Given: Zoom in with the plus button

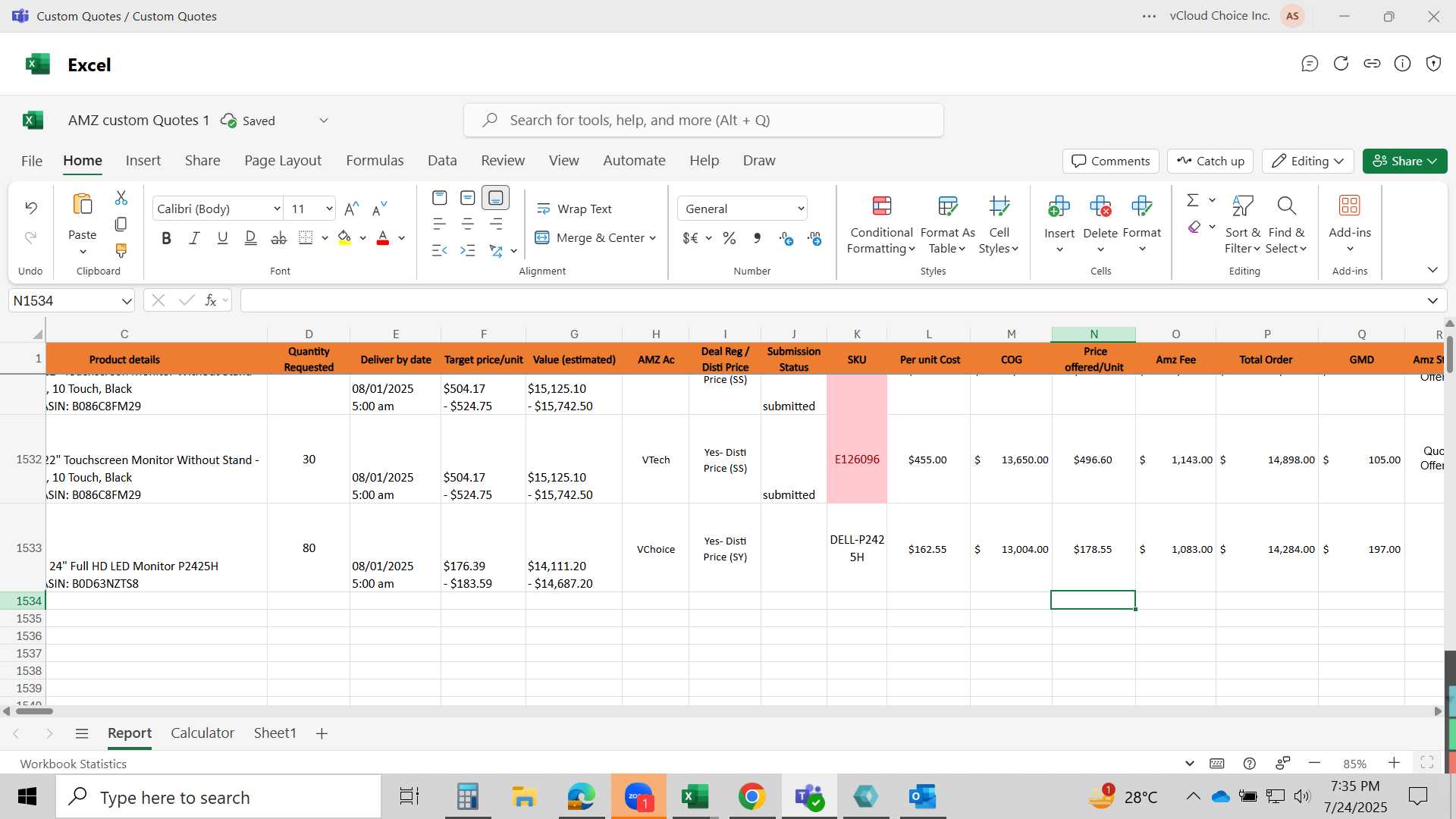Looking at the screenshot, I should (1394, 763).
